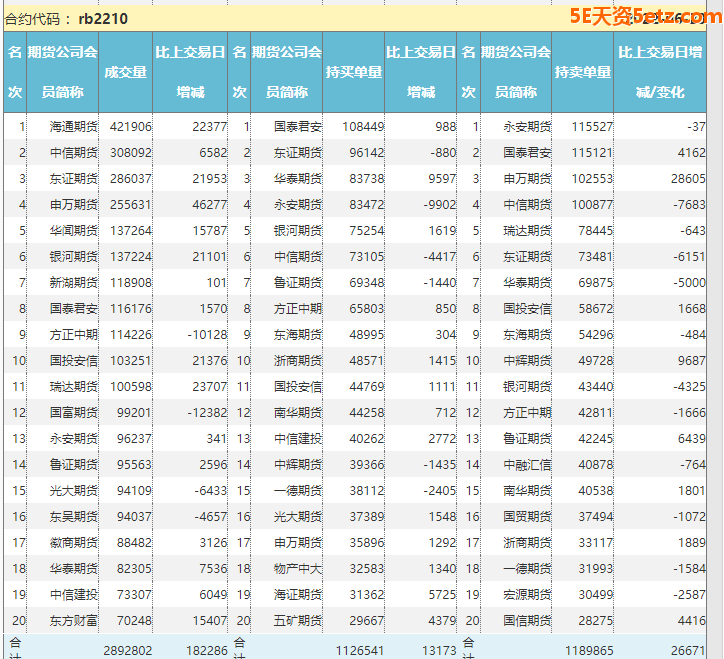Select short change value -5000
The height and width of the screenshot is (659, 724).
[689, 283]
